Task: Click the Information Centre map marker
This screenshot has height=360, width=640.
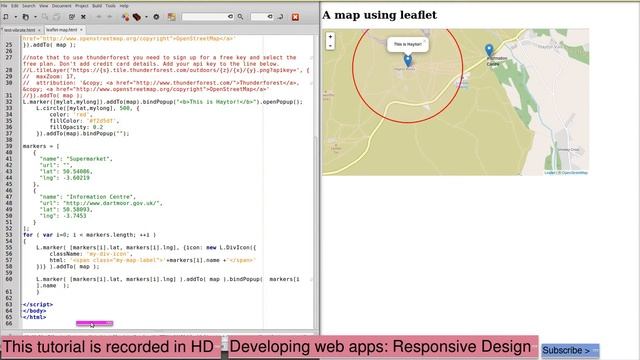Action: pos(489,51)
